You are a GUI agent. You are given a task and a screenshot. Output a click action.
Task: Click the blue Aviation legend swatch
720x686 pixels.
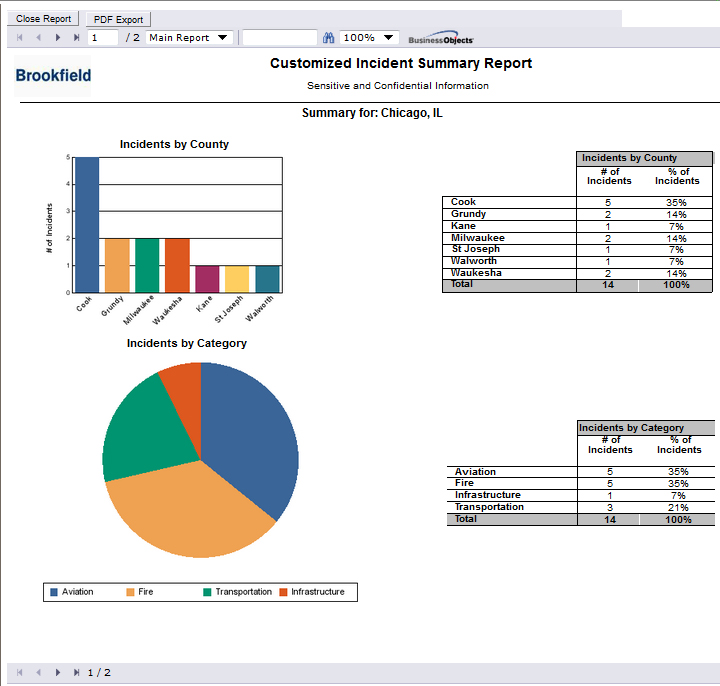coord(54,592)
